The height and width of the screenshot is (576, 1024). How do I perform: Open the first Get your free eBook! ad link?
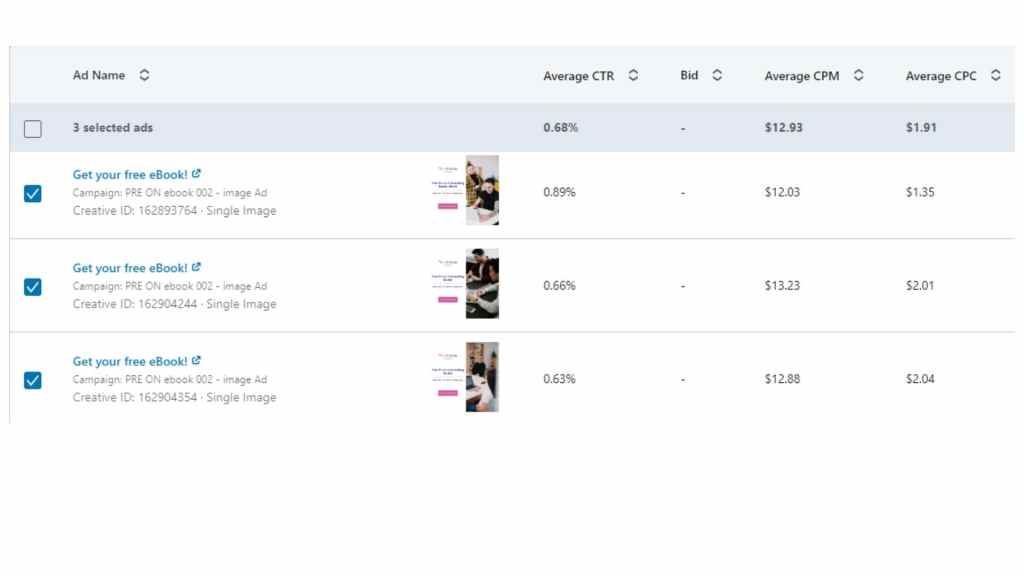130,175
